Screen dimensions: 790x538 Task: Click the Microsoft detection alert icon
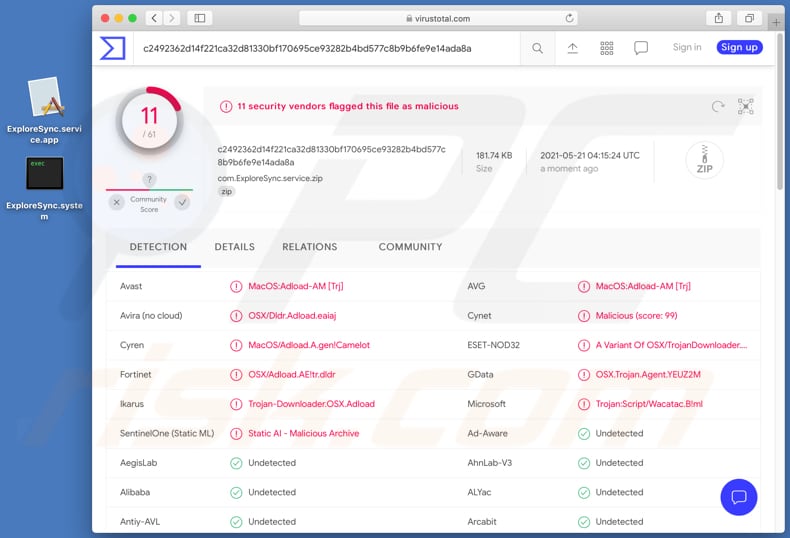[583, 404]
